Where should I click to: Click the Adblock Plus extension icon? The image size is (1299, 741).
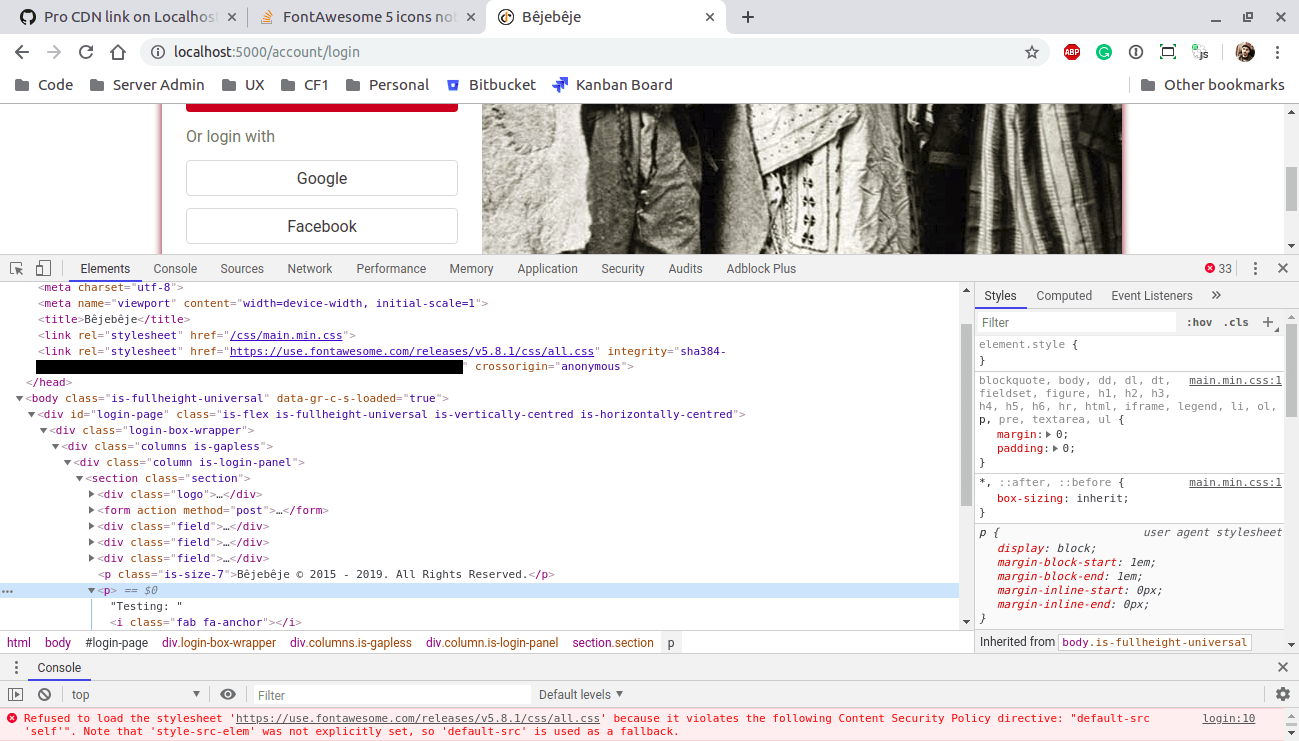click(x=1071, y=52)
